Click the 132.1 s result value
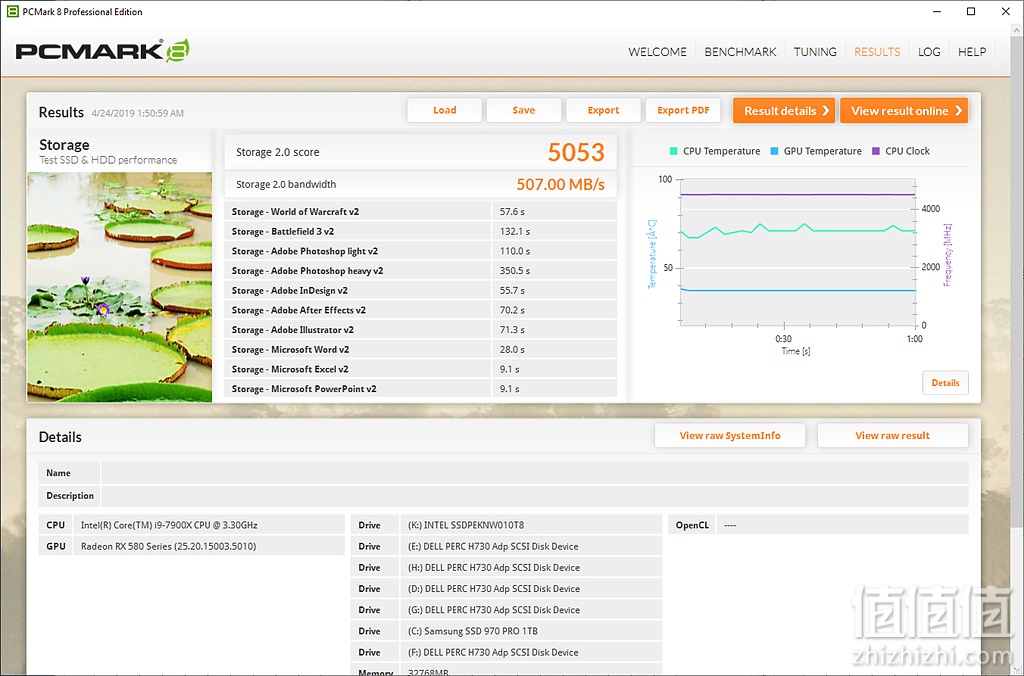The image size is (1024, 676). [x=515, y=231]
